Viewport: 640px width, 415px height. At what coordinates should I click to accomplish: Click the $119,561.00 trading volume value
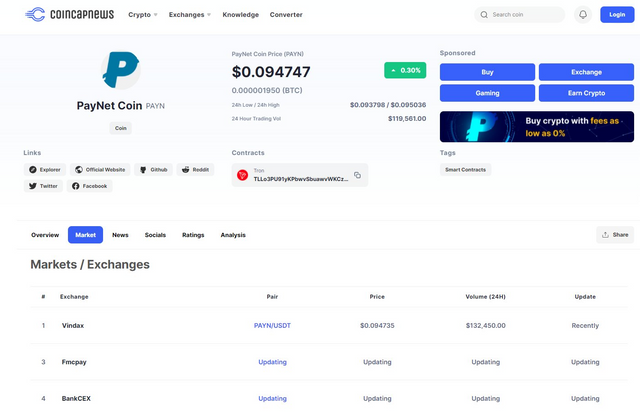(x=407, y=119)
